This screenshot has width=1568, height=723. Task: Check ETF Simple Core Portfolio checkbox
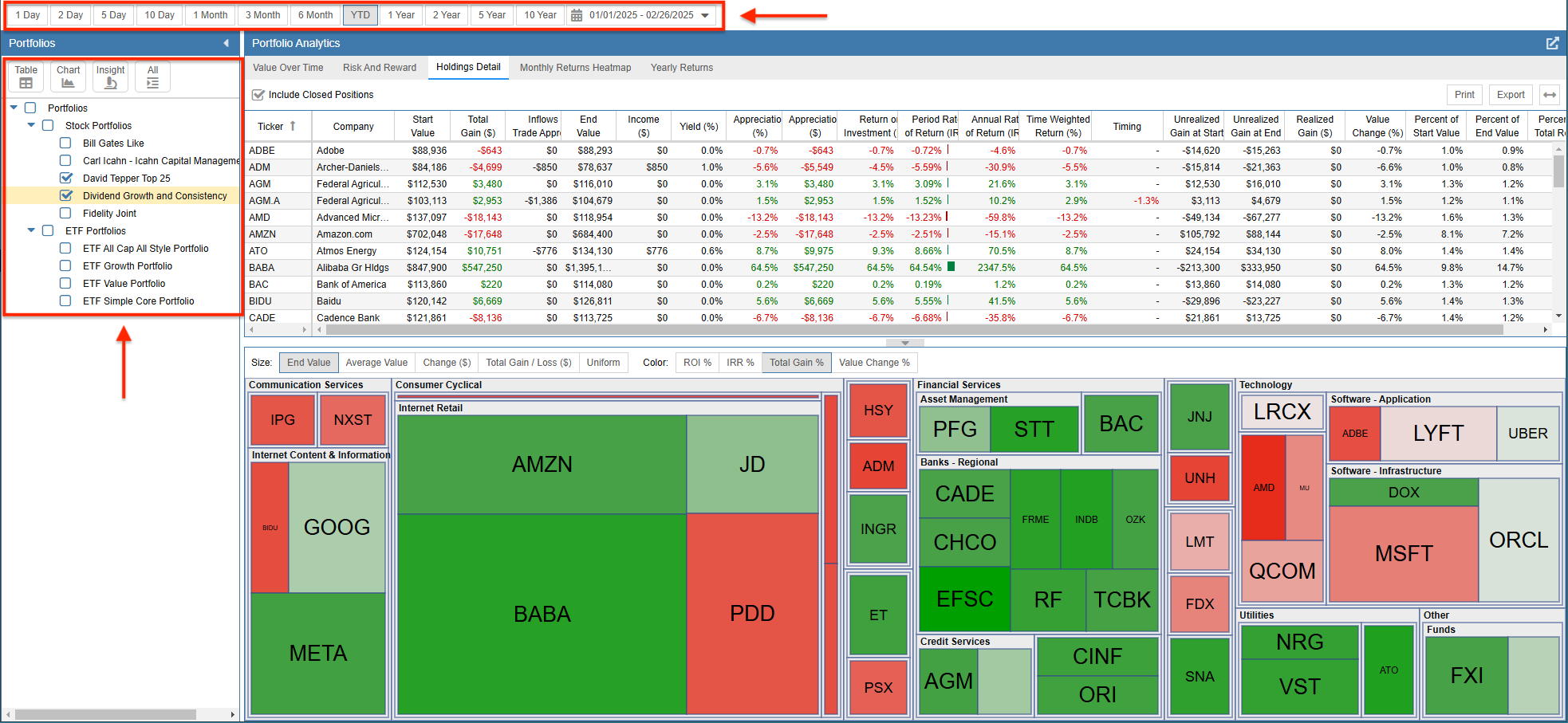65,301
